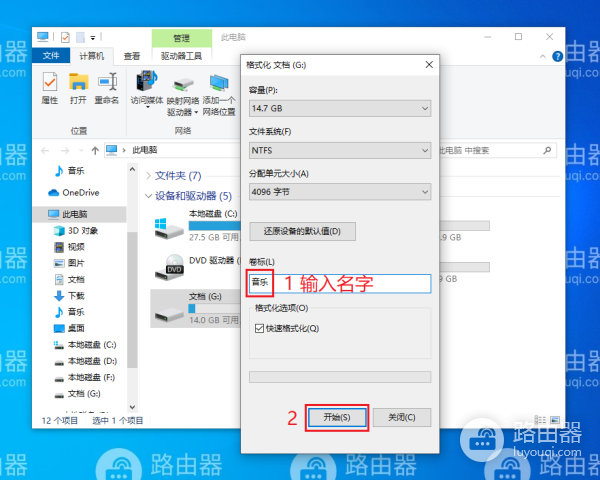Click the navigation pane scroll down arrow
Screen dimensions: 600x480
(132, 407)
